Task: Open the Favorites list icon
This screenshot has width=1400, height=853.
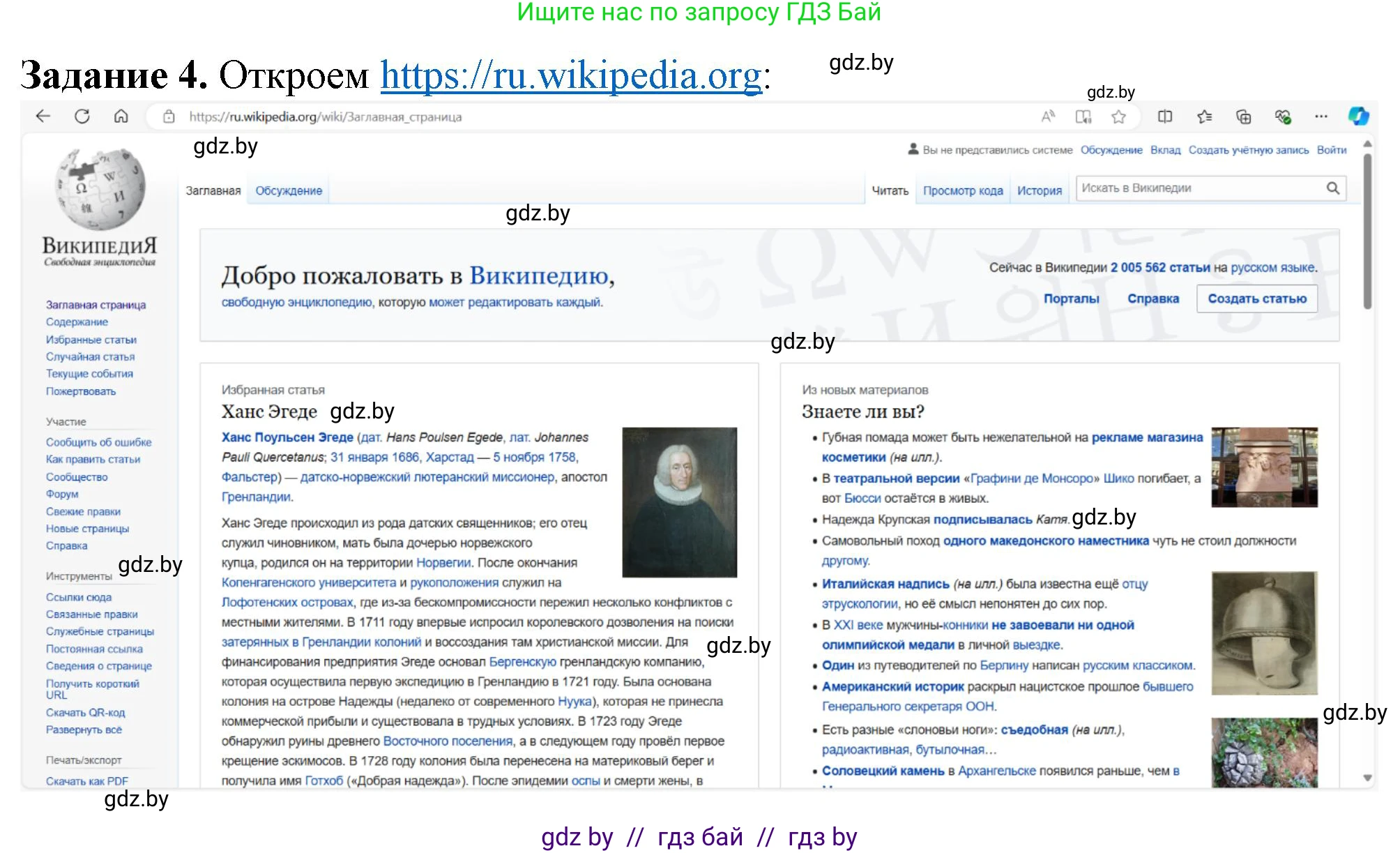Action: click(1205, 116)
